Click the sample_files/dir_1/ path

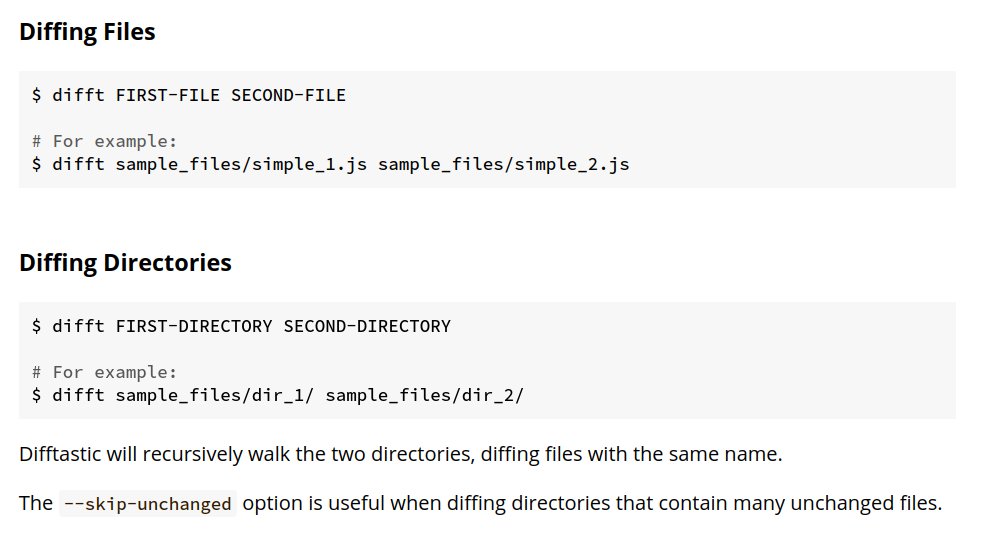215,394
